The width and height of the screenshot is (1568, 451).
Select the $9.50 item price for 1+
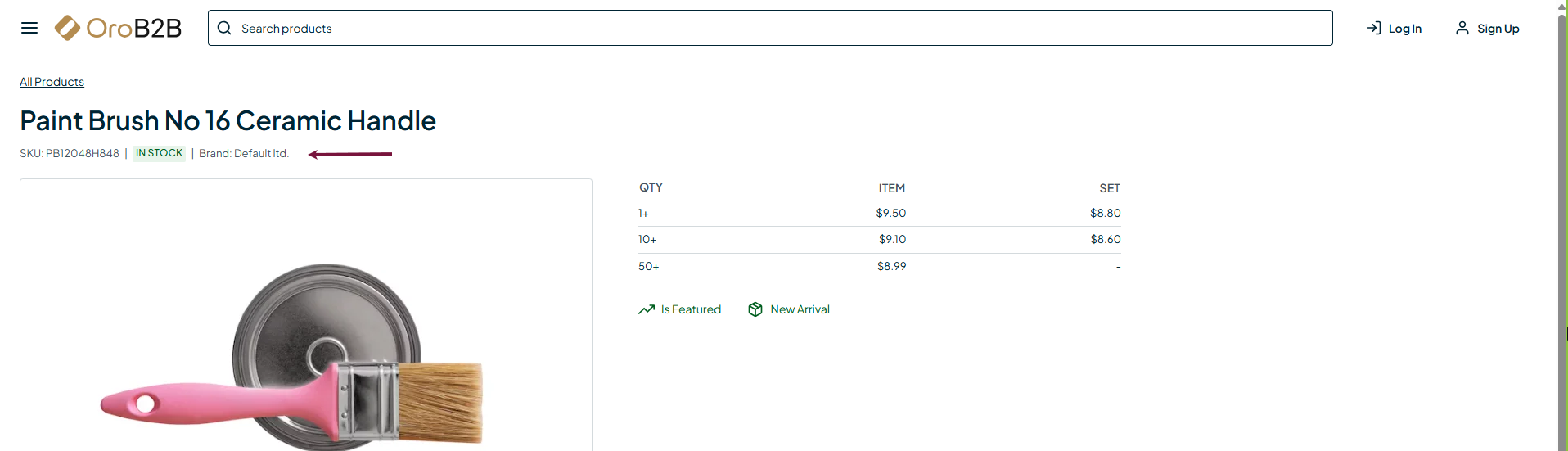pos(890,213)
